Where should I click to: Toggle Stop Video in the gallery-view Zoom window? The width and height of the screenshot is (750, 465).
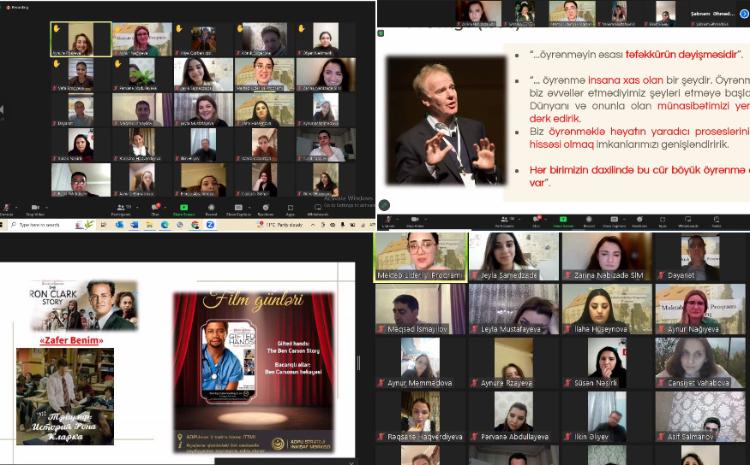[34, 209]
